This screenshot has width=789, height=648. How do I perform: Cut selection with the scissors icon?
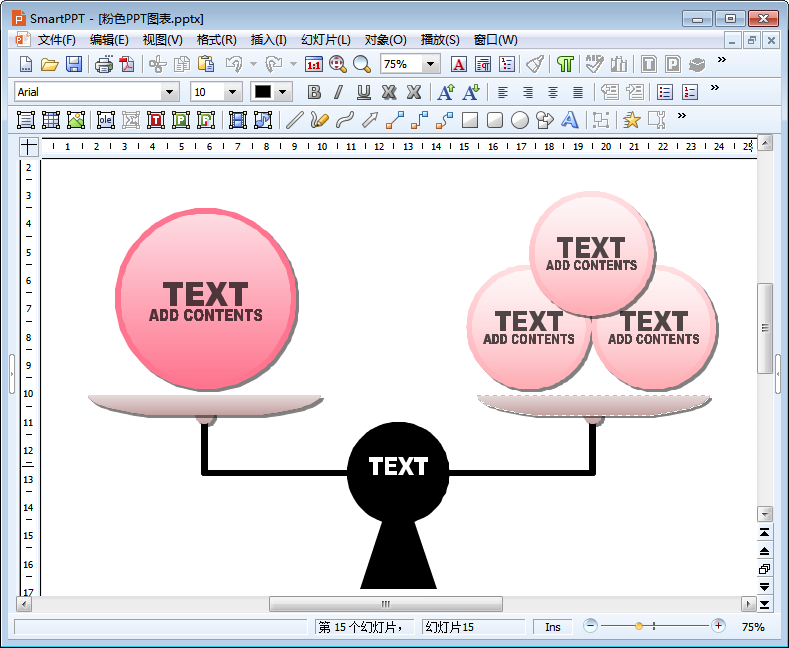157,64
